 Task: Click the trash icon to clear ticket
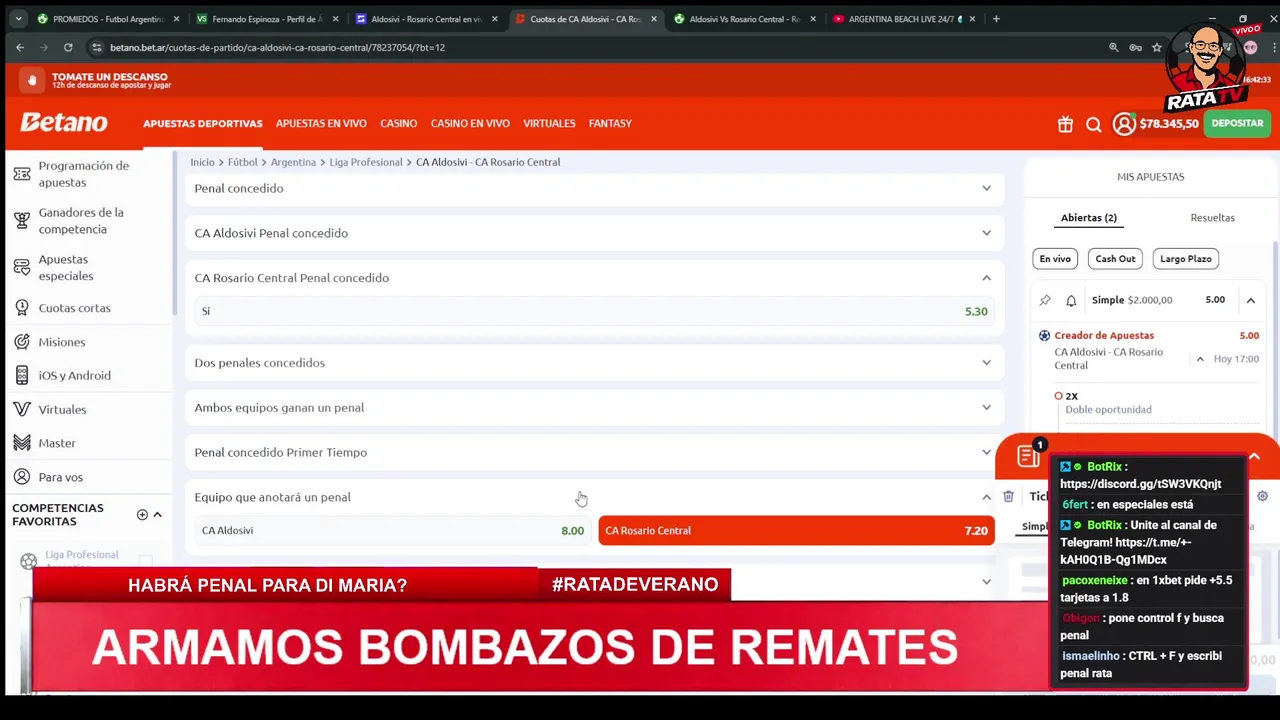pos(1008,496)
